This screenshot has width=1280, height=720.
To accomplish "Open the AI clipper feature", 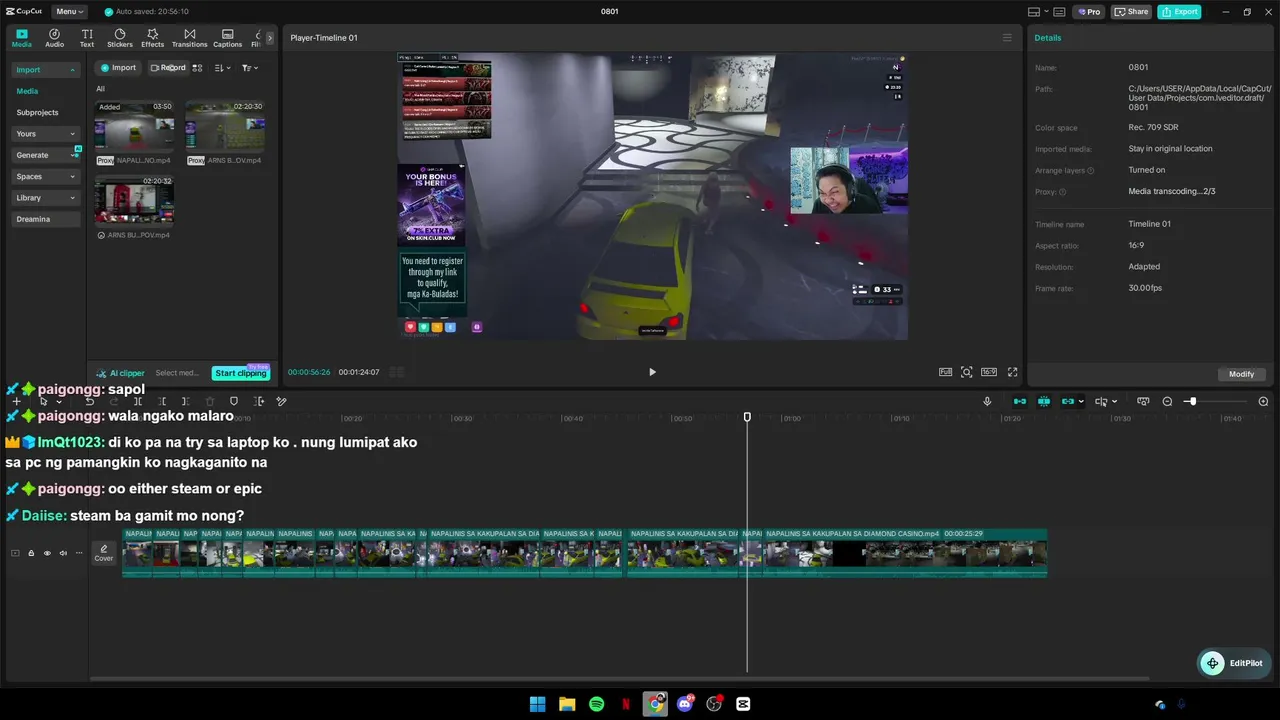I will click(x=121, y=373).
